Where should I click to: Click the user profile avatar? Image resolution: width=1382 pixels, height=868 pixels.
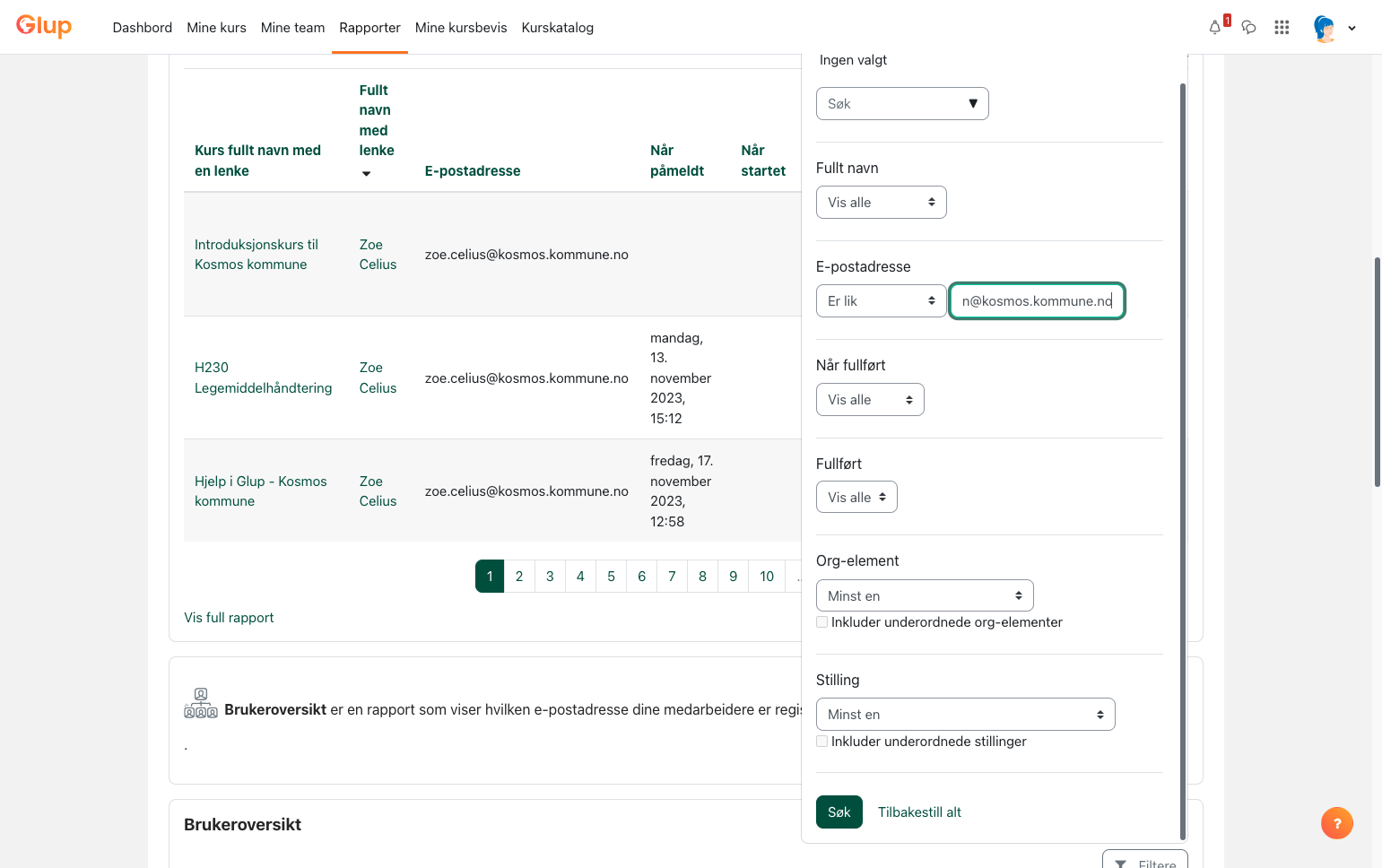pos(1325,28)
